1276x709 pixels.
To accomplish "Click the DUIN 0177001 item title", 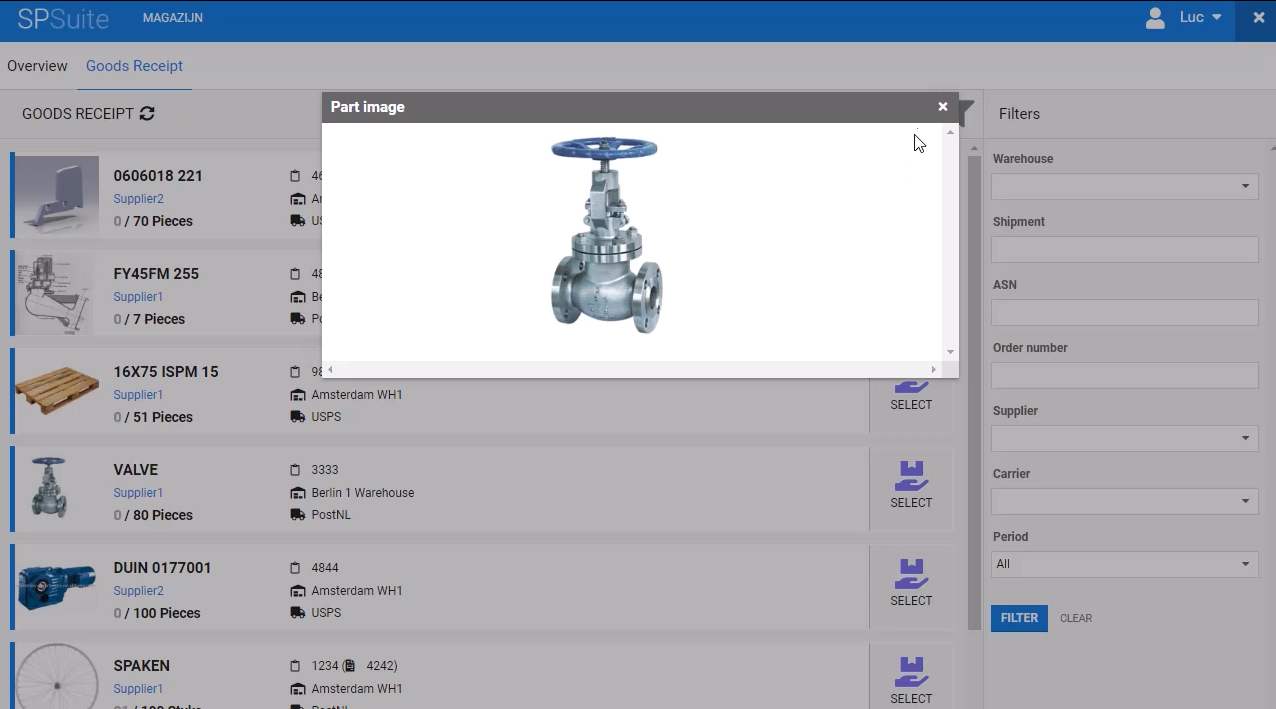I will pyautogui.click(x=162, y=568).
